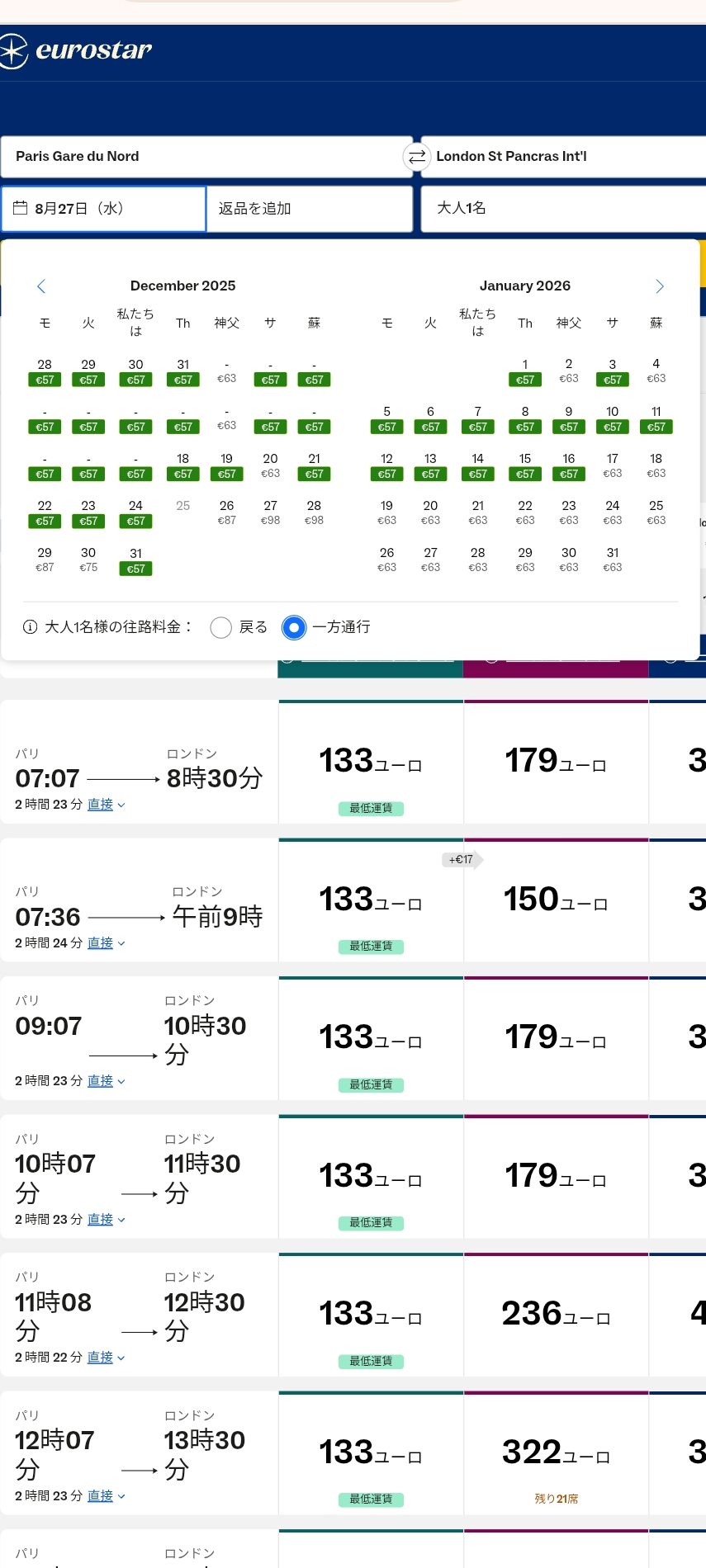Click calendar icon in departure date field
Screen dimensions: 706x1568
point(21,208)
